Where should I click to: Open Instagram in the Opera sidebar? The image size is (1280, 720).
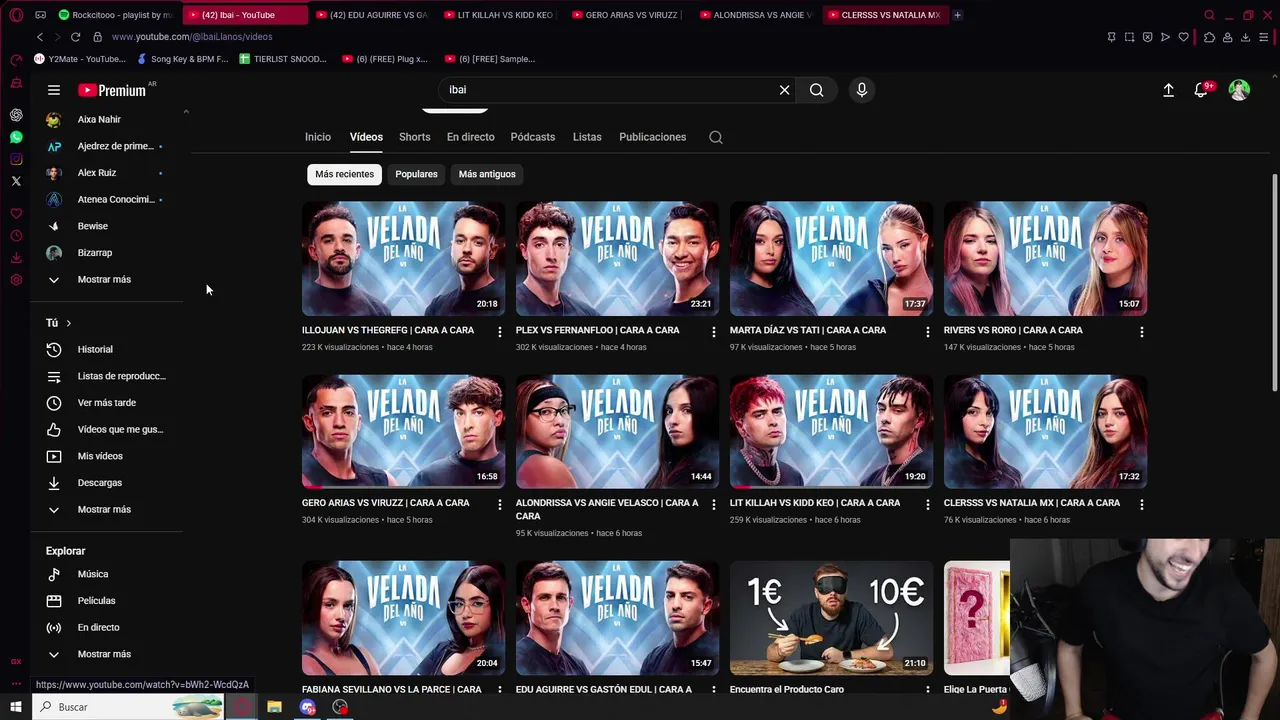pos(16,159)
